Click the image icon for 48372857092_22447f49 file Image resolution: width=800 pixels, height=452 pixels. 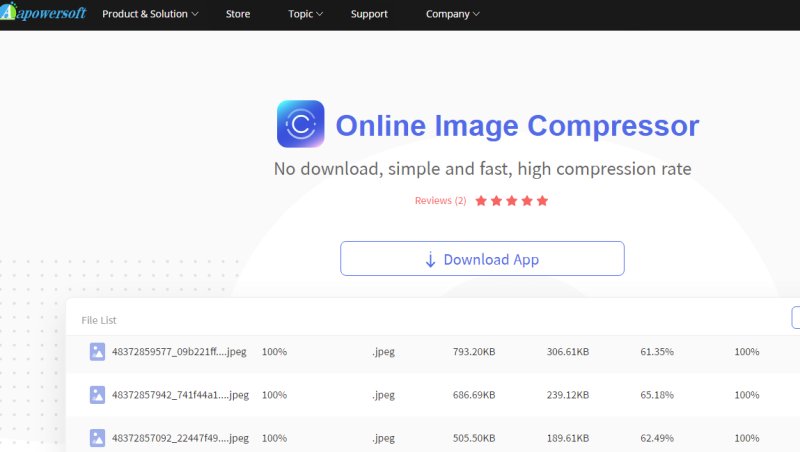pyautogui.click(x=97, y=438)
